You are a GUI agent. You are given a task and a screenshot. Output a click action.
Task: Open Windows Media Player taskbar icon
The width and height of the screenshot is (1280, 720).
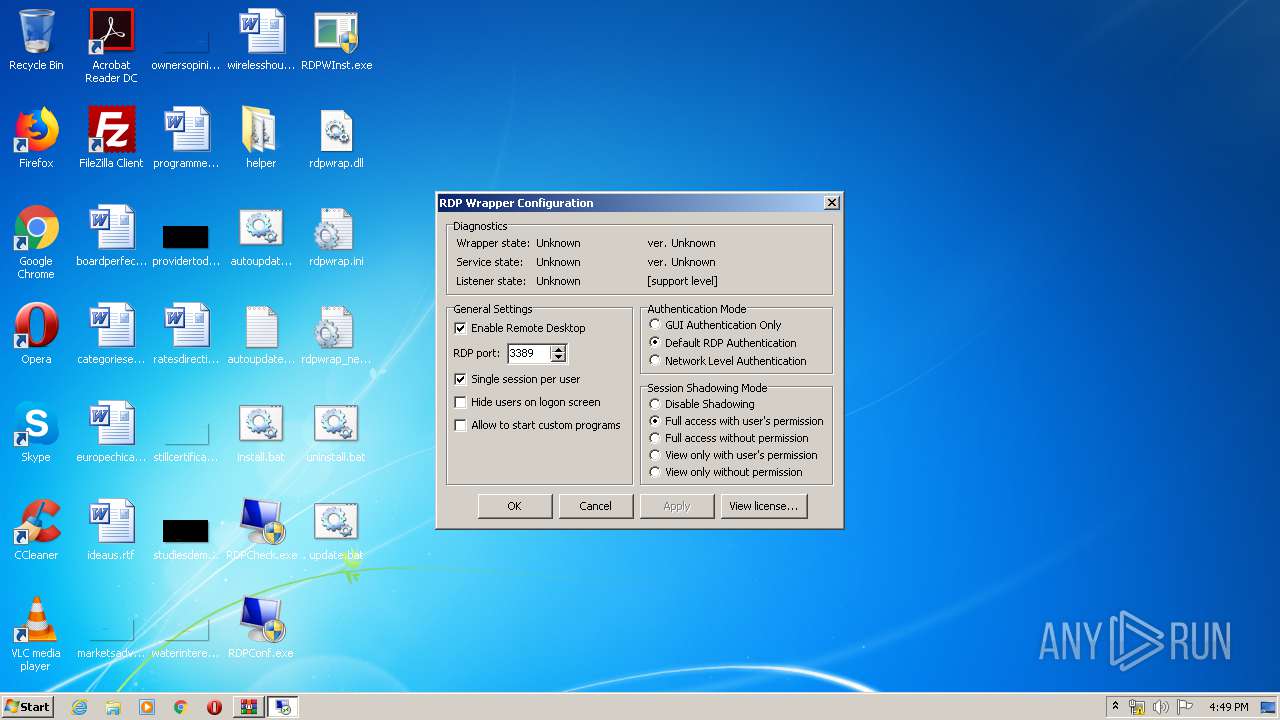click(x=147, y=707)
